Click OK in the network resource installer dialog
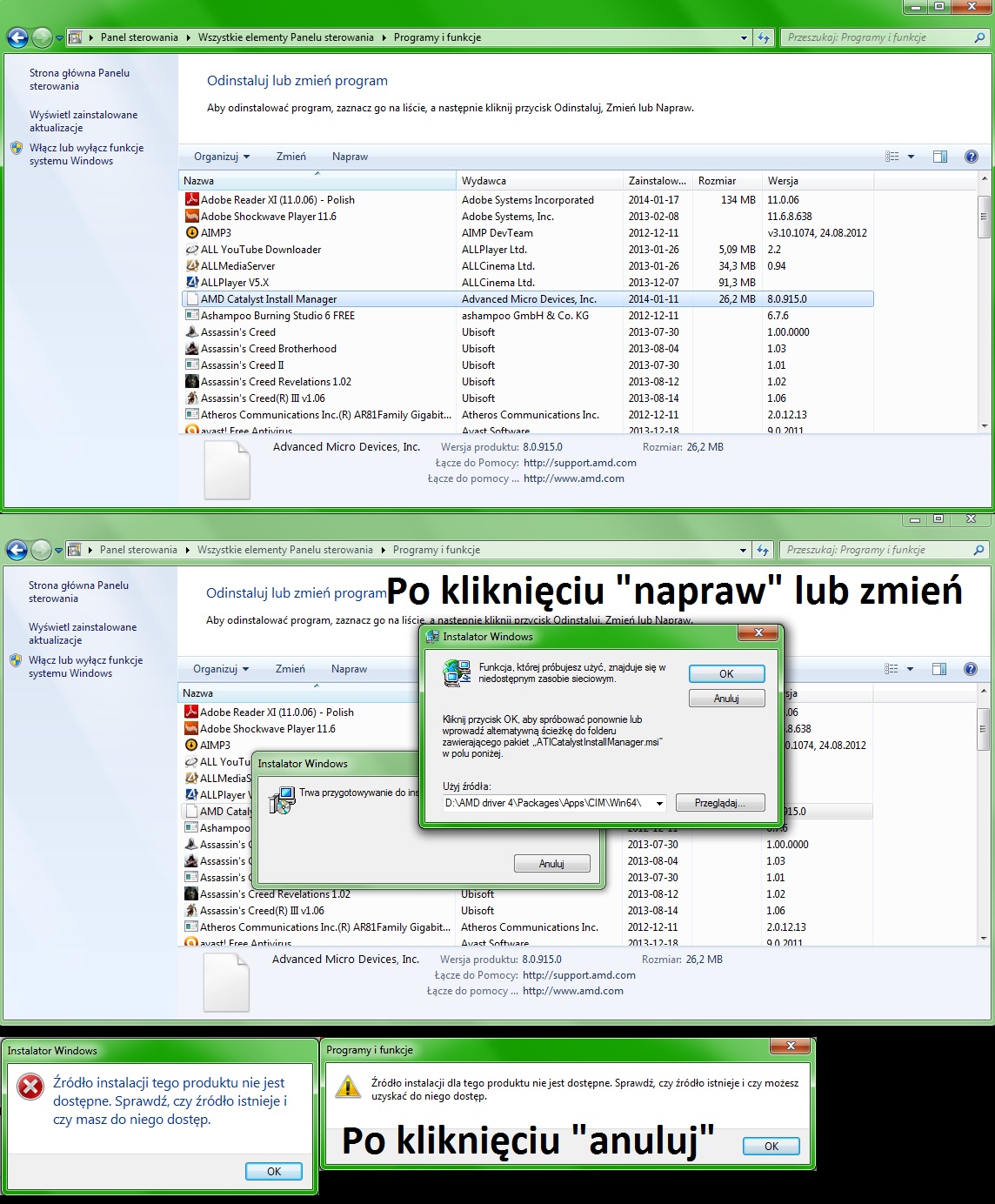The height and width of the screenshot is (1204, 995). tap(726, 674)
